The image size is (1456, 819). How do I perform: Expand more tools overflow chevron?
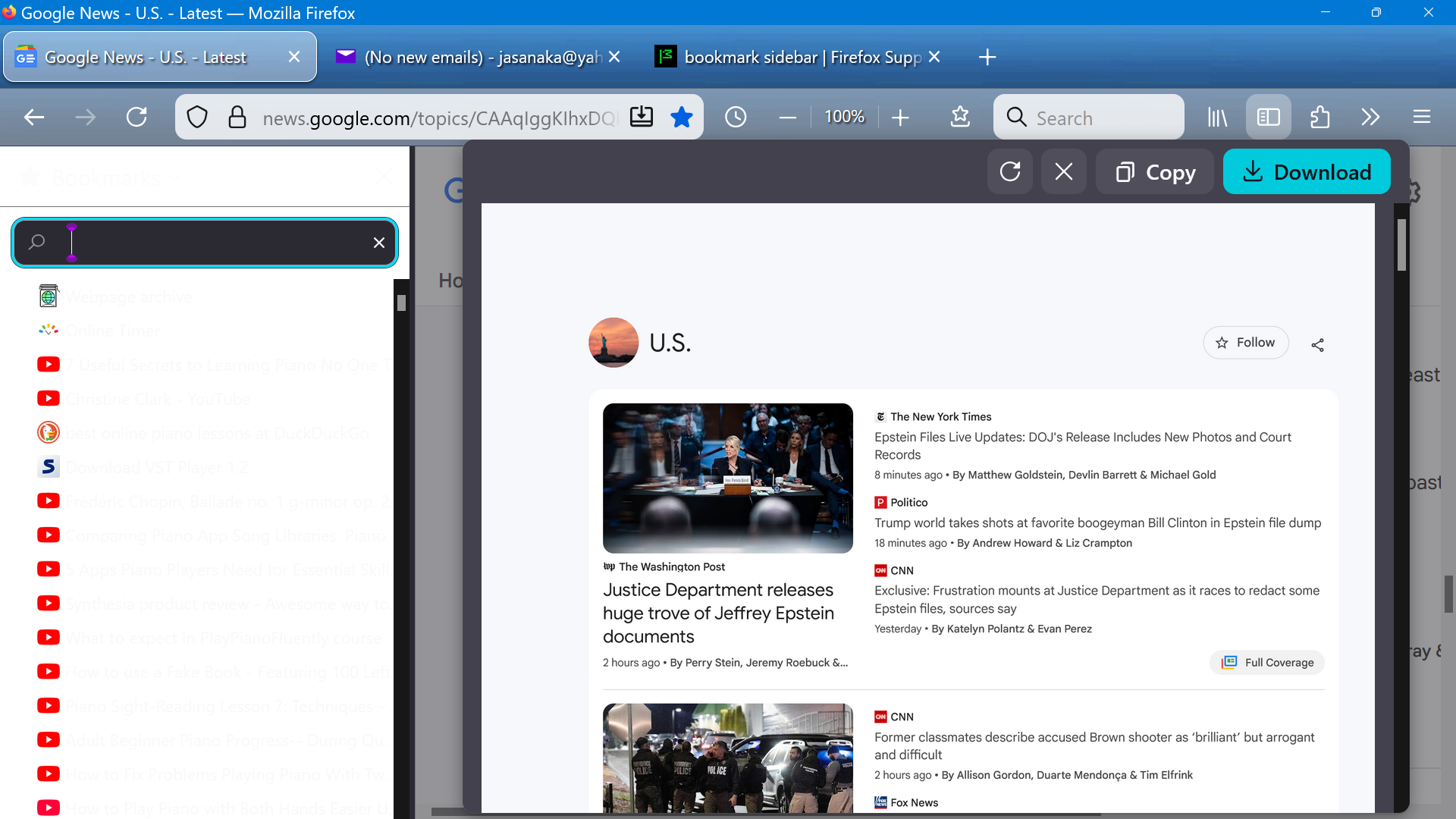click(1370, 117)
